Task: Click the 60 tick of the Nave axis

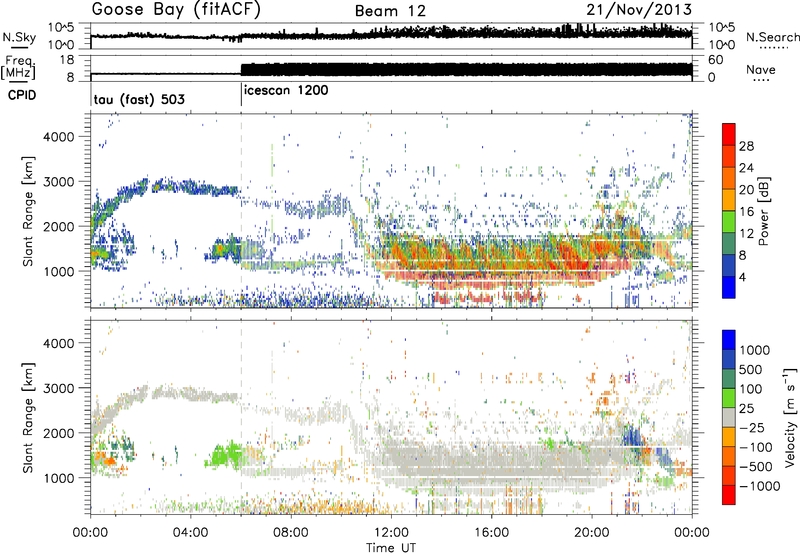Action: [715, 60]
